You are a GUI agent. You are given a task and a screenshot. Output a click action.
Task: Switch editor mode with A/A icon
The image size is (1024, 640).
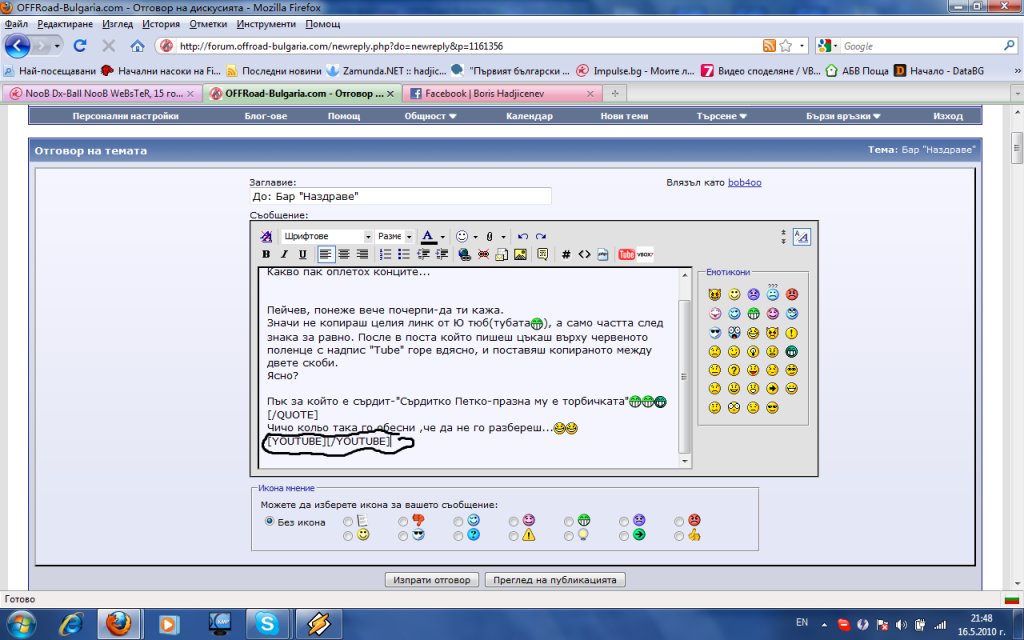coord(801,237)
